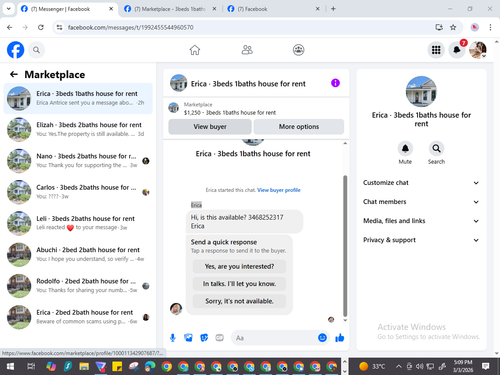Screen dimensions: 500x375
Task: Open Windows notification center icon
Action: (486, 366)
